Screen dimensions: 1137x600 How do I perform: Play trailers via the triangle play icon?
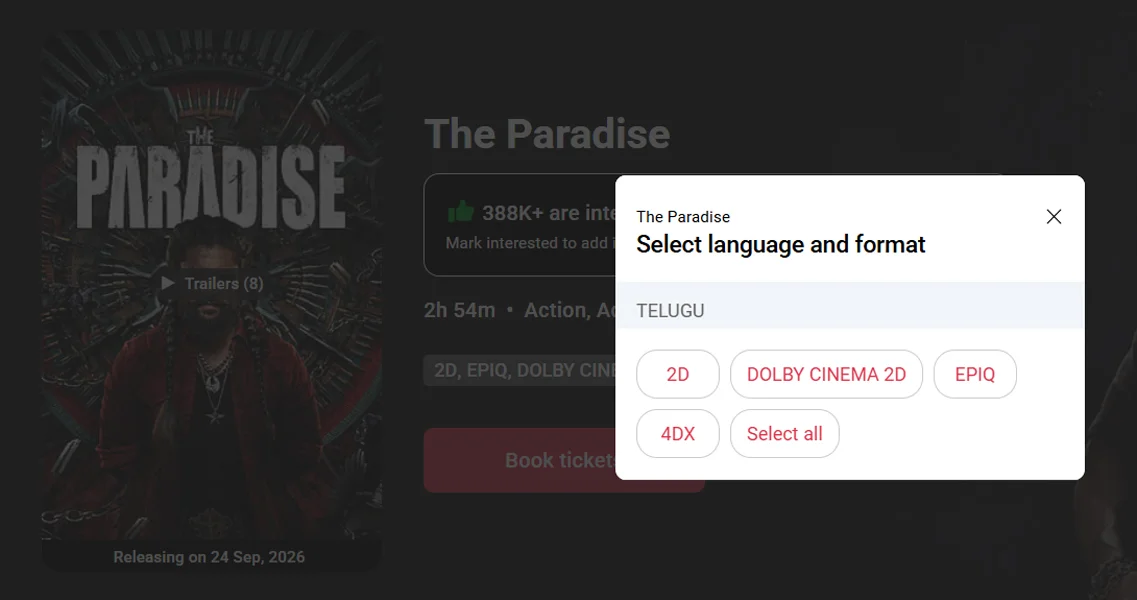(168, 283)
